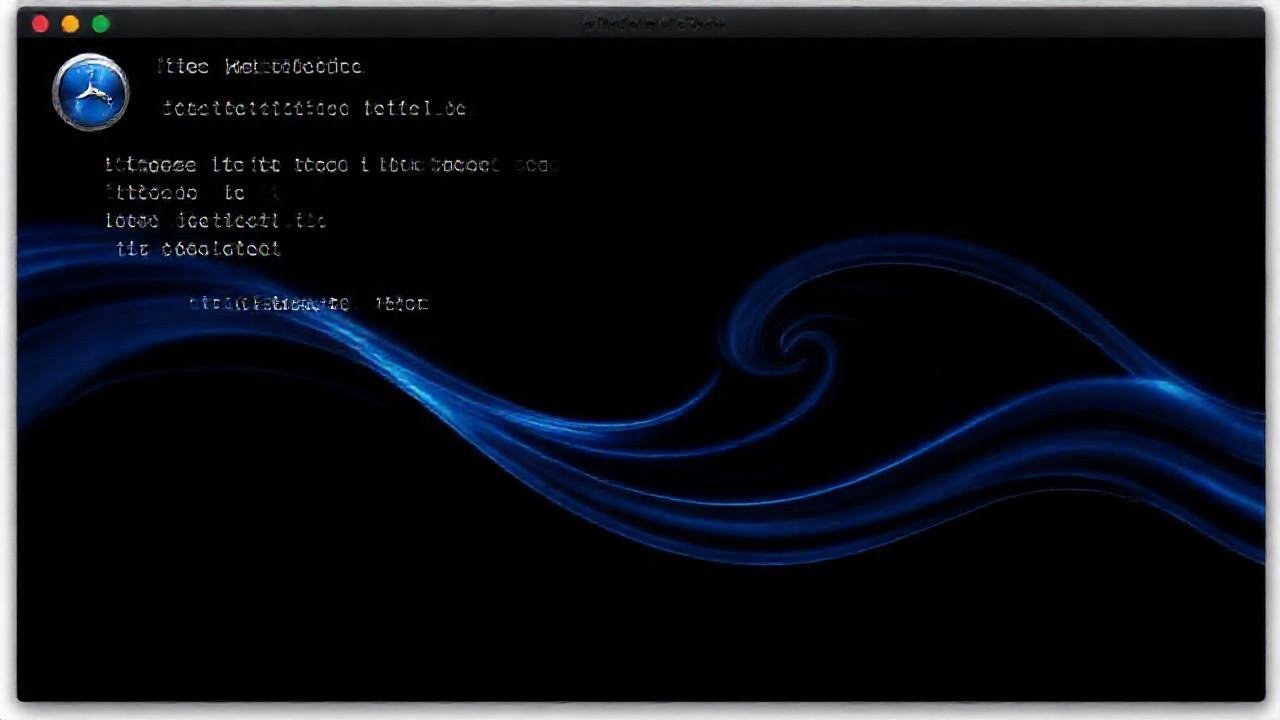Click the subtitle line under the heading

point(314,108)
